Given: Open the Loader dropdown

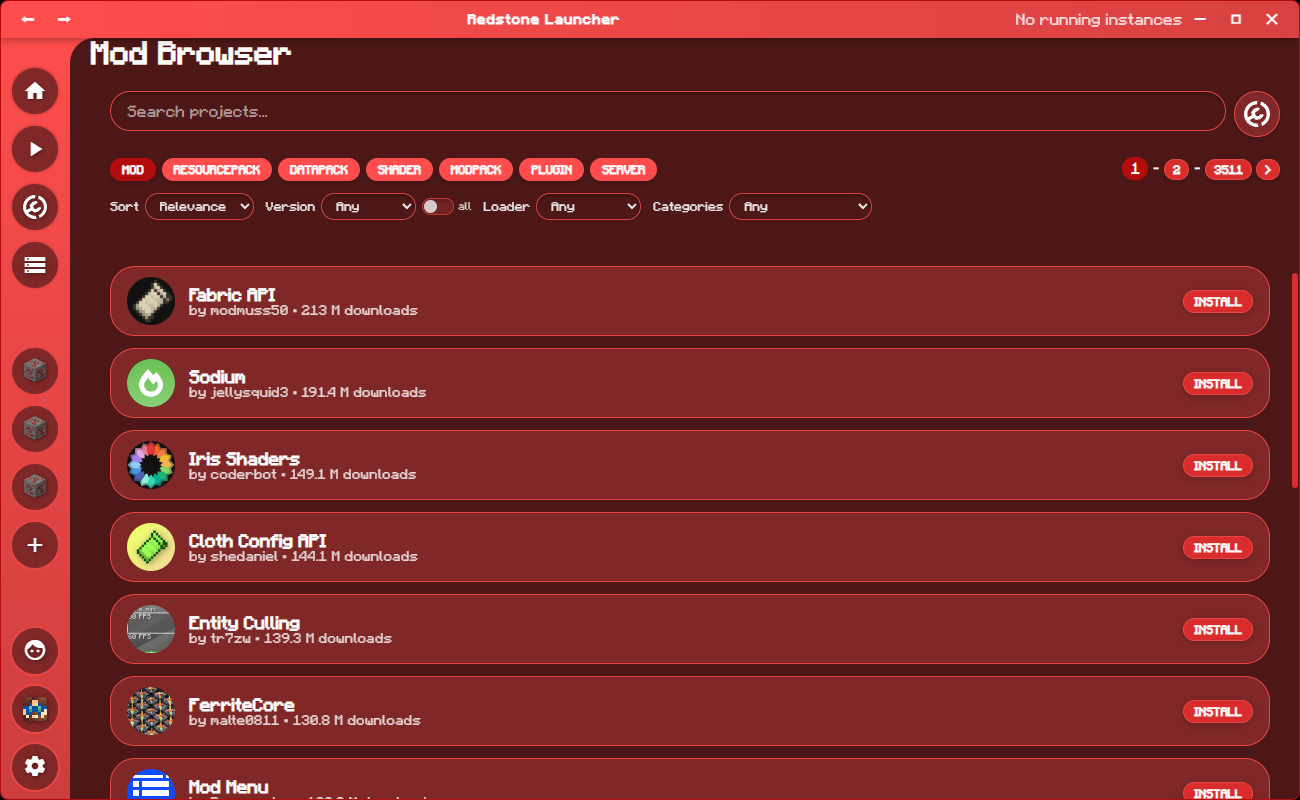Looking at the screenshot, I should [588, 207].
